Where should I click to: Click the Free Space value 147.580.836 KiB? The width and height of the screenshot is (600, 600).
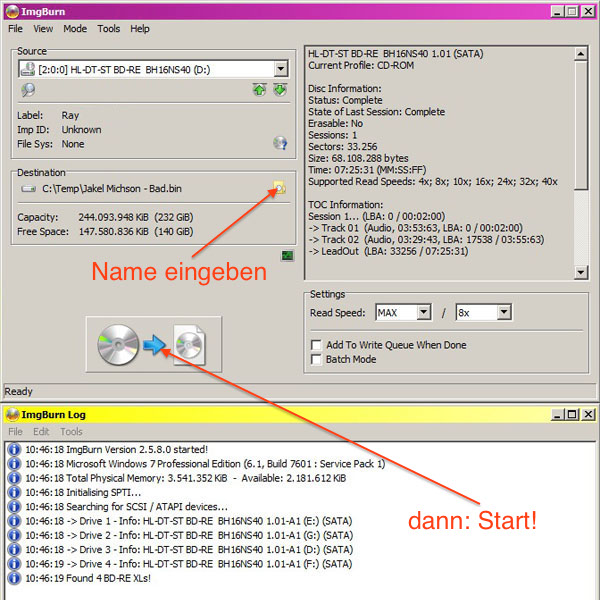(x=113, y=232)
